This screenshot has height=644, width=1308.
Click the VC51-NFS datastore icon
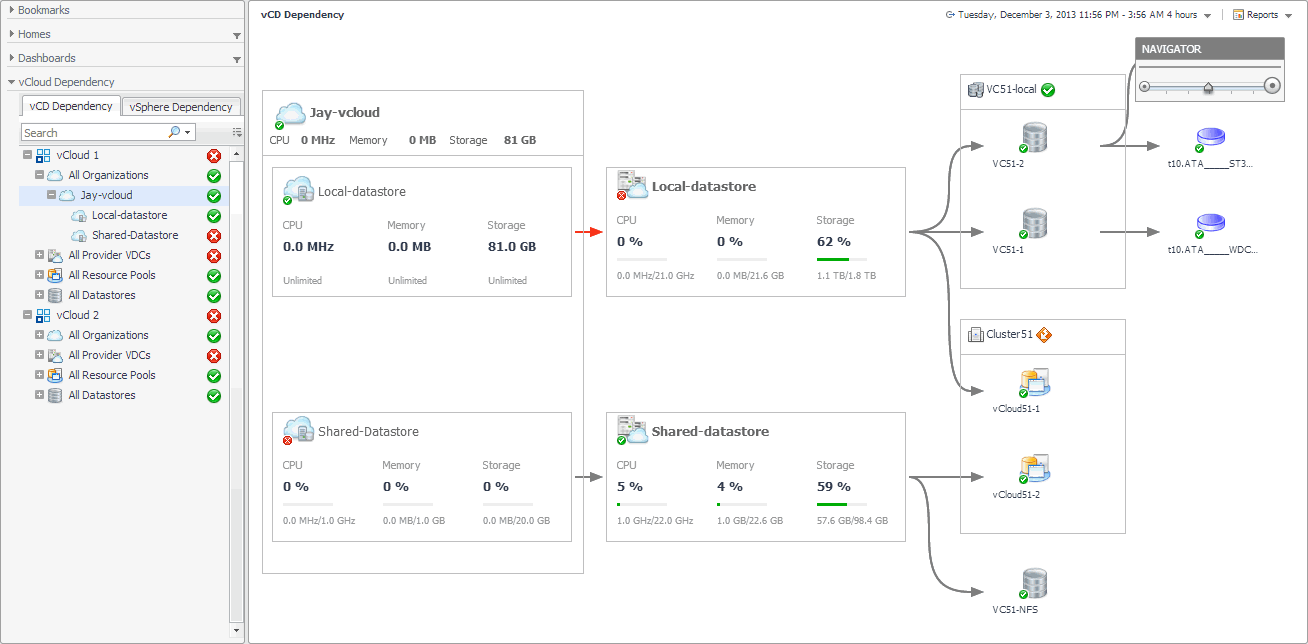point(1033,583)
